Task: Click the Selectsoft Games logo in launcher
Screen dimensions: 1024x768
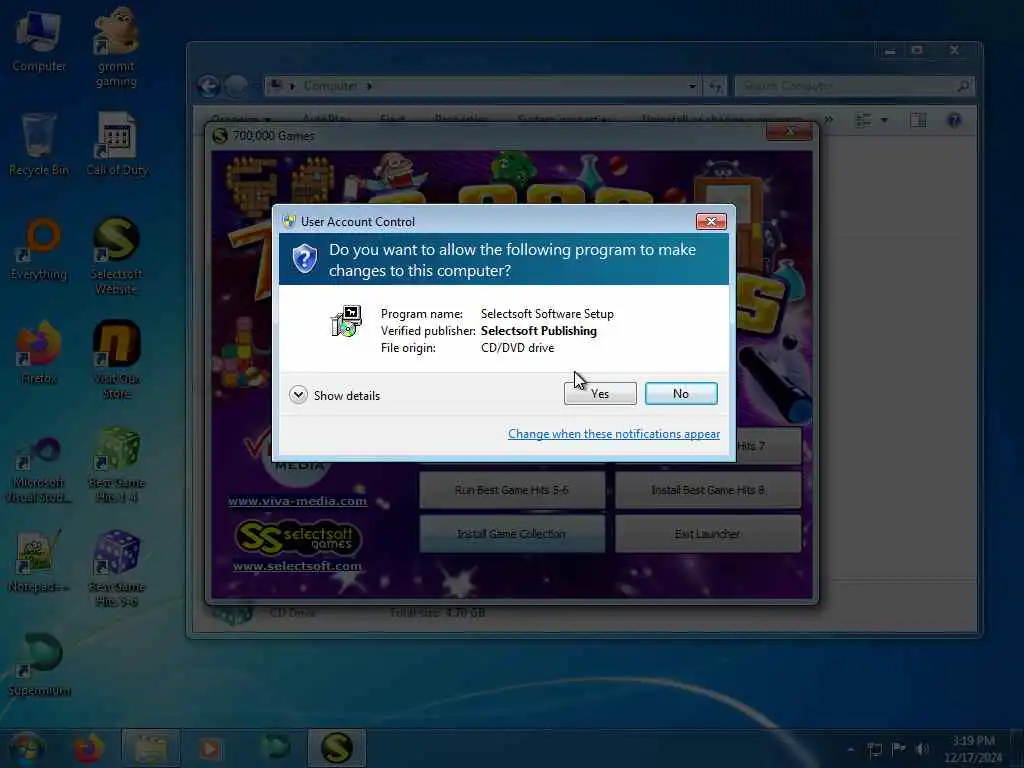Action: (298, 537)
